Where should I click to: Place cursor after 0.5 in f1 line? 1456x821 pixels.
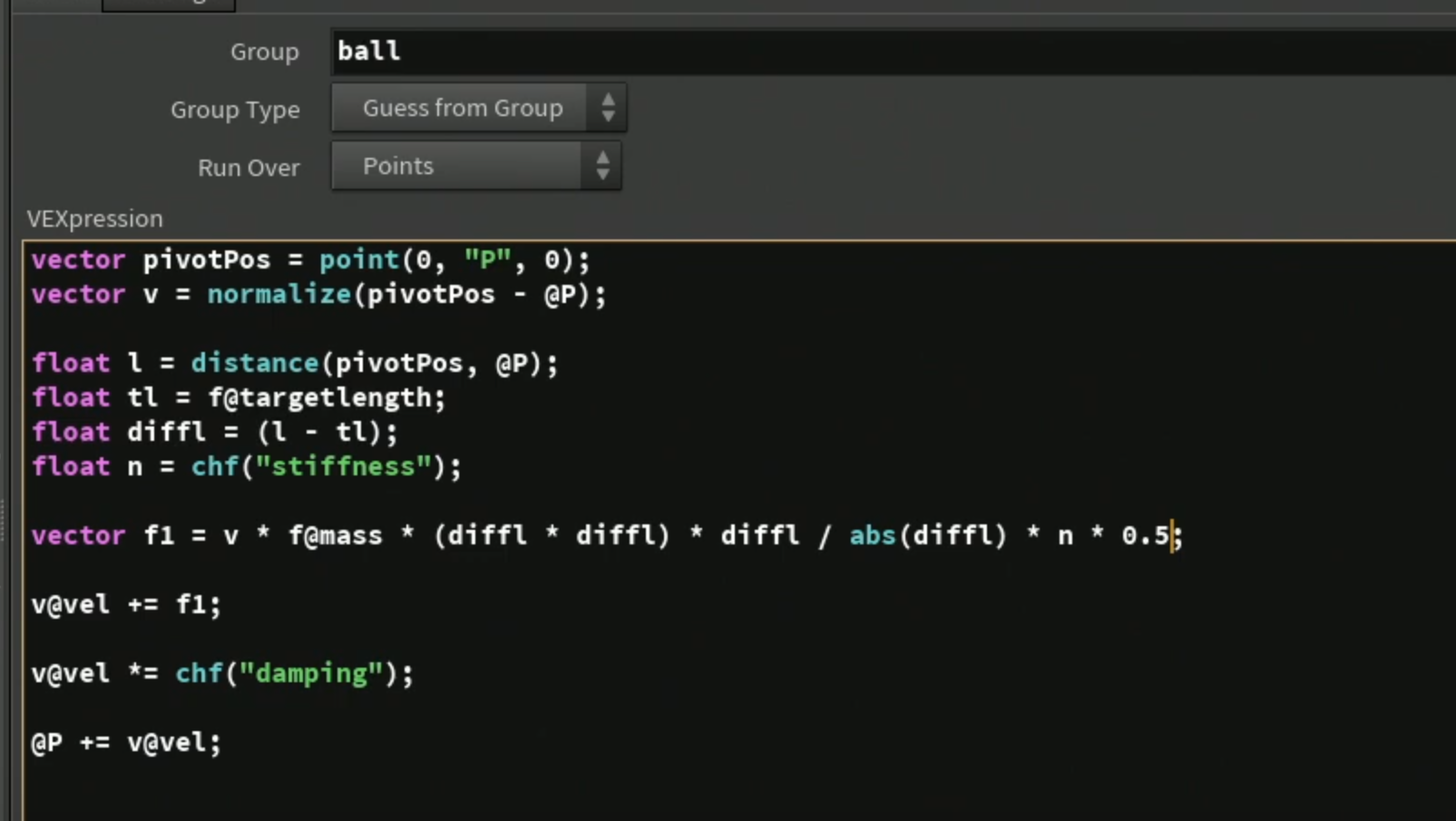click(1171, 536)
